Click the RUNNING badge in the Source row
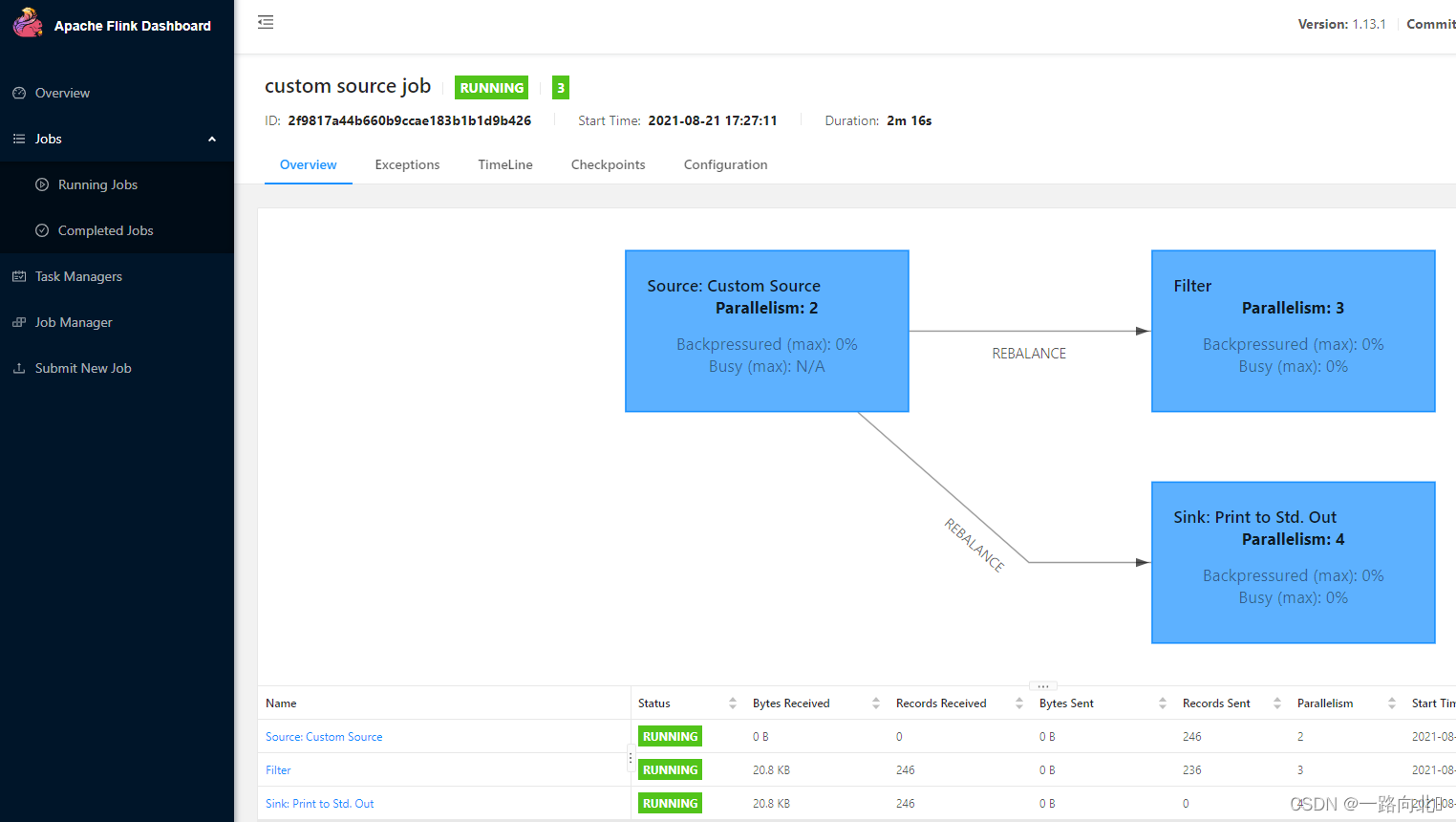Viewport: 1456px width, 822px height. point(670,737)
